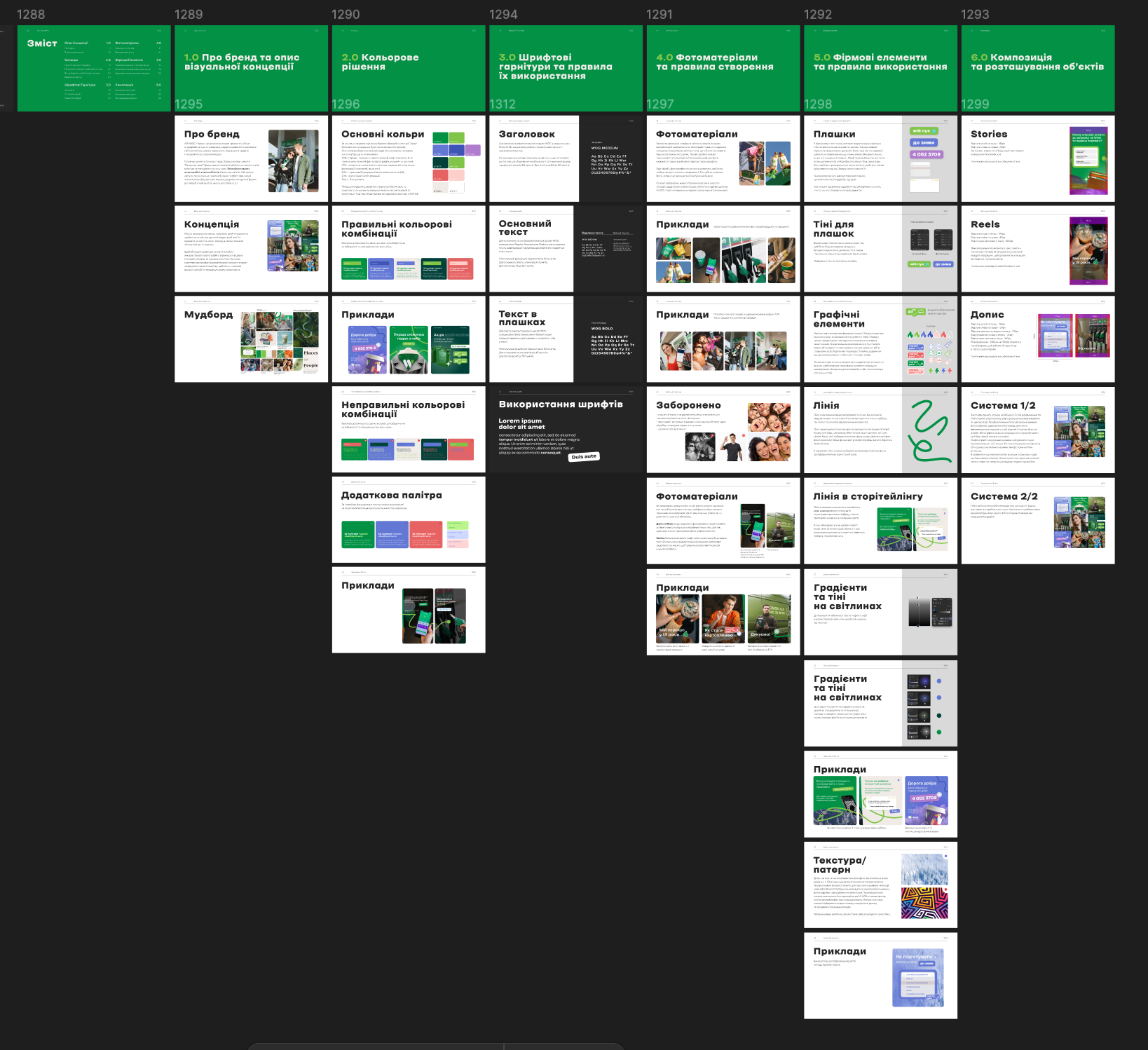Click frame label 1289

click(189, 15)
